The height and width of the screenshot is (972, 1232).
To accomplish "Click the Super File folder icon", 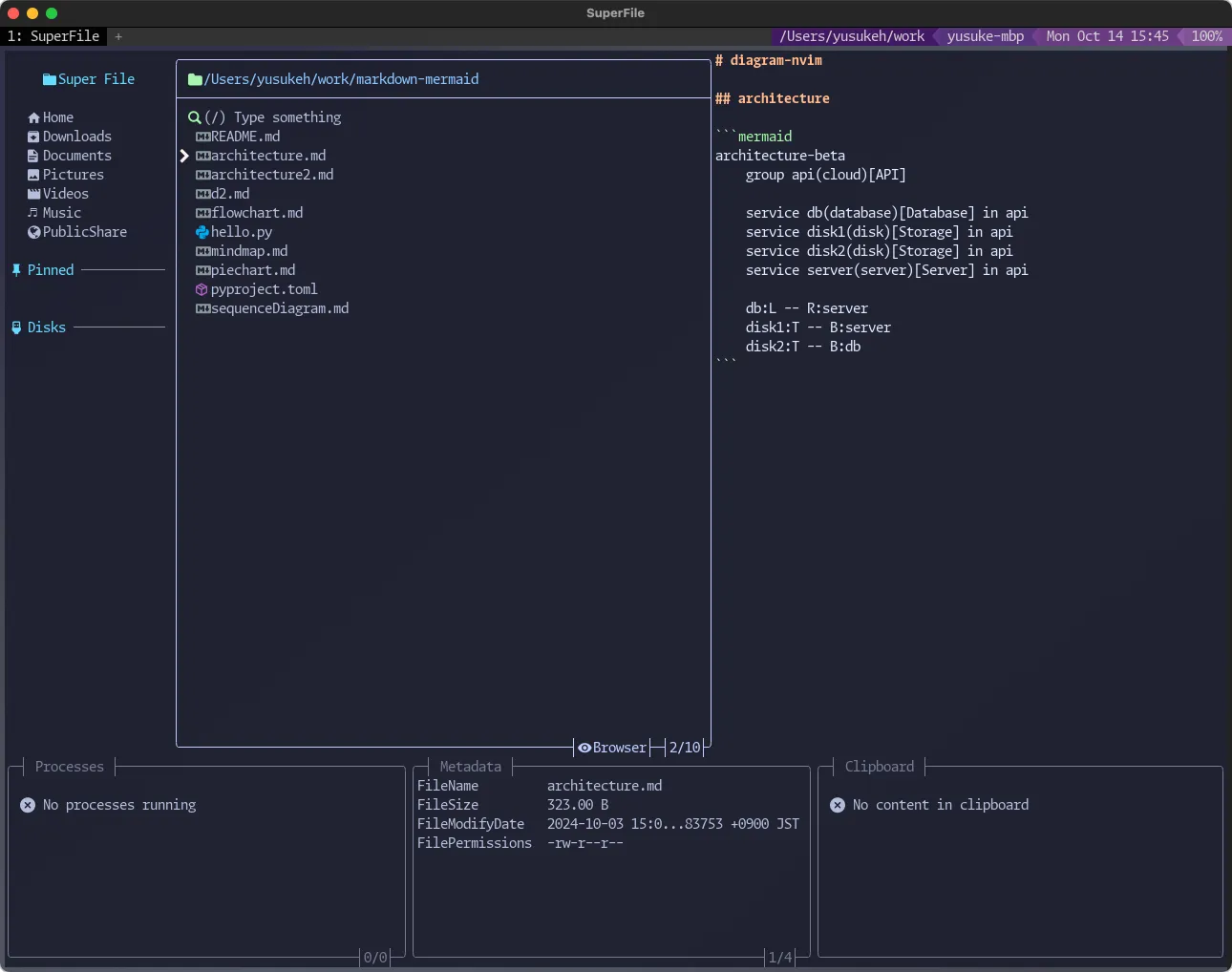I will (50, 79).
